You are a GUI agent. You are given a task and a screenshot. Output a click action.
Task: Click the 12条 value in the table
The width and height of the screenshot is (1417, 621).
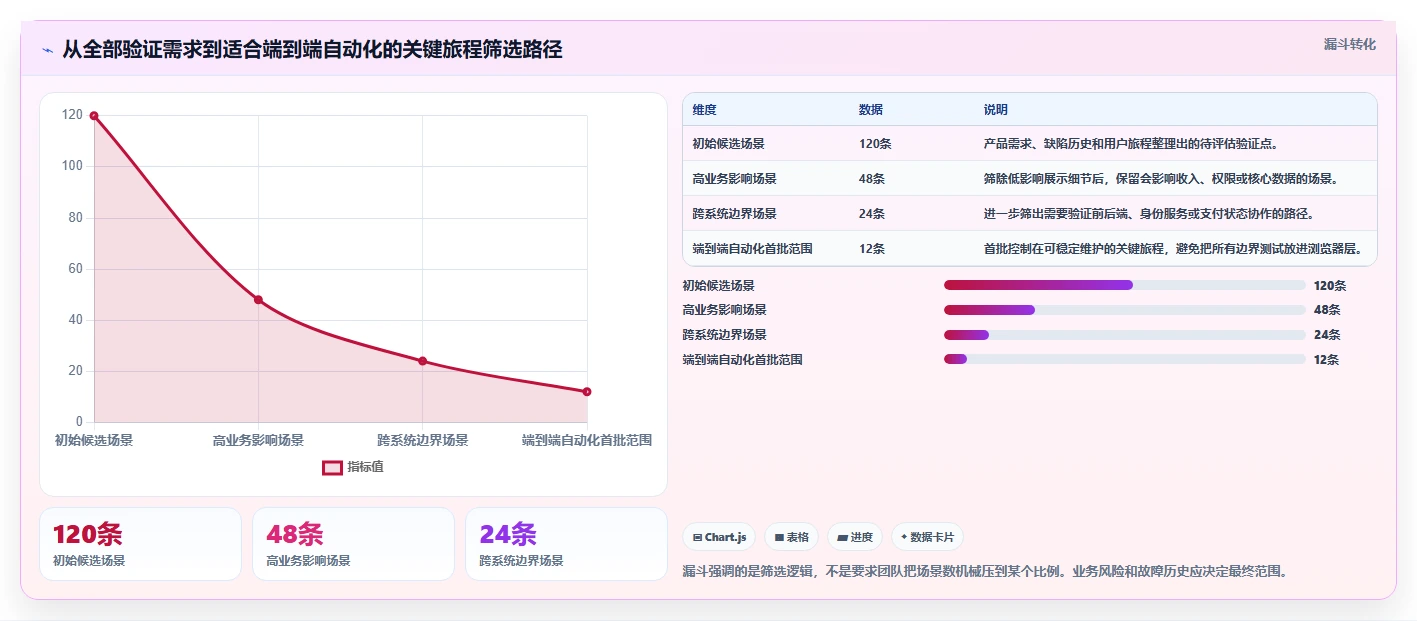pos(872,249)
